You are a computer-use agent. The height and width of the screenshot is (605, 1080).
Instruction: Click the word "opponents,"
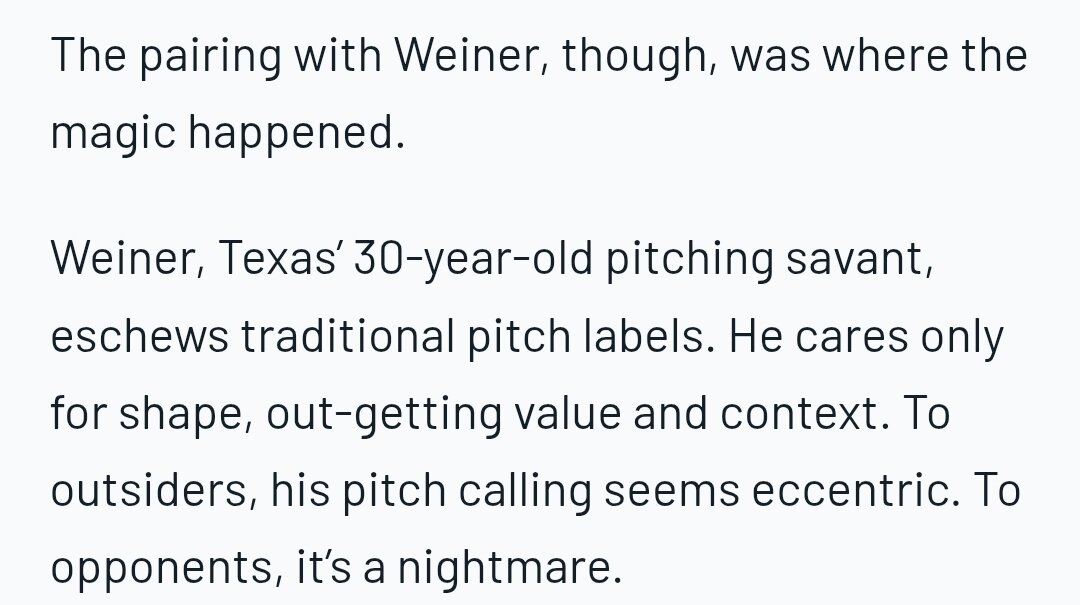[167, 568]
